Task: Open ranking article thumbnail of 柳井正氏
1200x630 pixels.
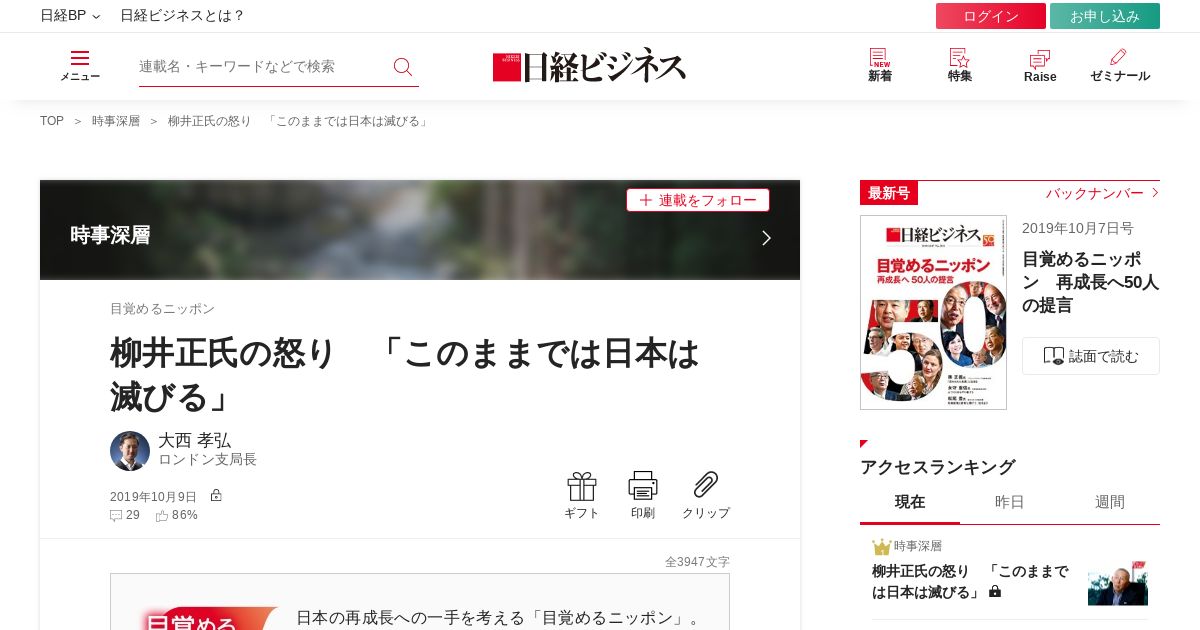Action: coord(1118,583)
